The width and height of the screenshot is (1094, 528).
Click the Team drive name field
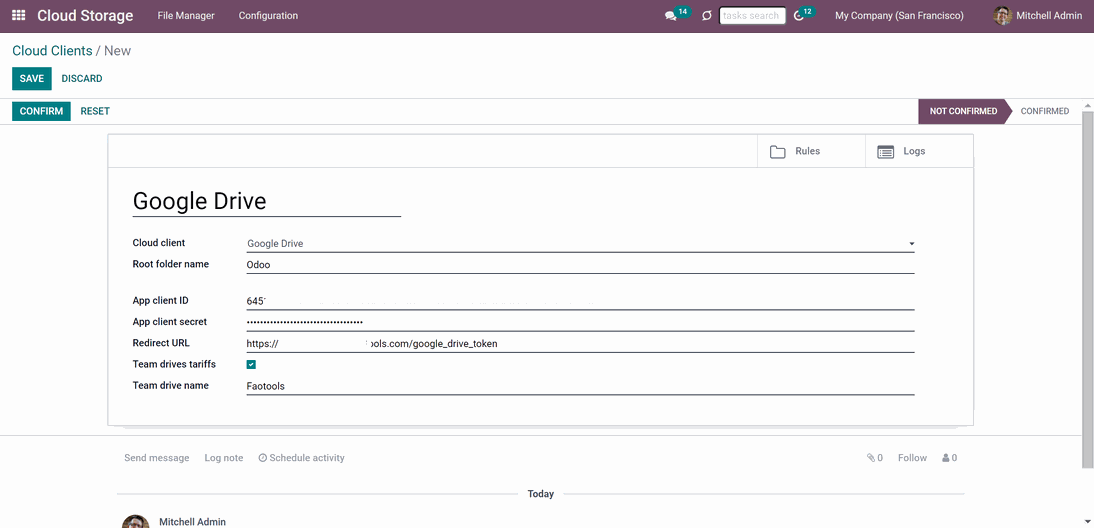pyautogui.click(x=580, y=386)
